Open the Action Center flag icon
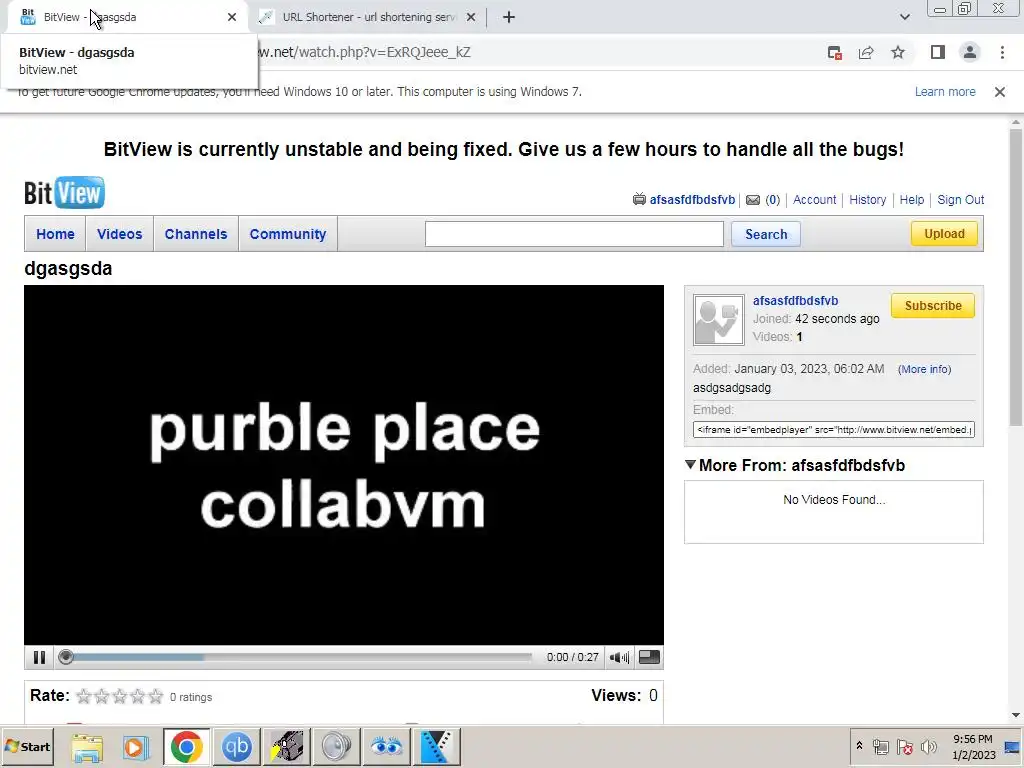Image resolution: width=1024 pixels, height=768 pixels. click(904, 746)
